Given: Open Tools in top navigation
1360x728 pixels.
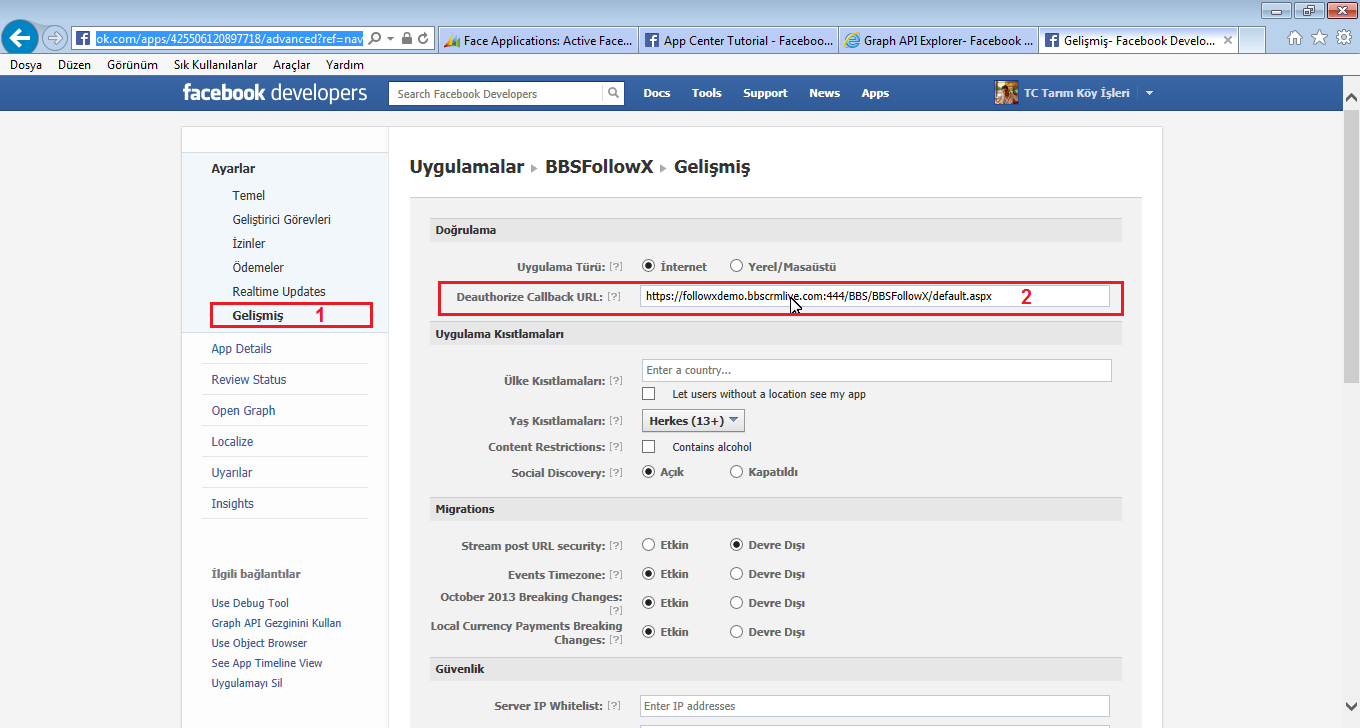Looking at the screenshot, I should click(706, 93).
